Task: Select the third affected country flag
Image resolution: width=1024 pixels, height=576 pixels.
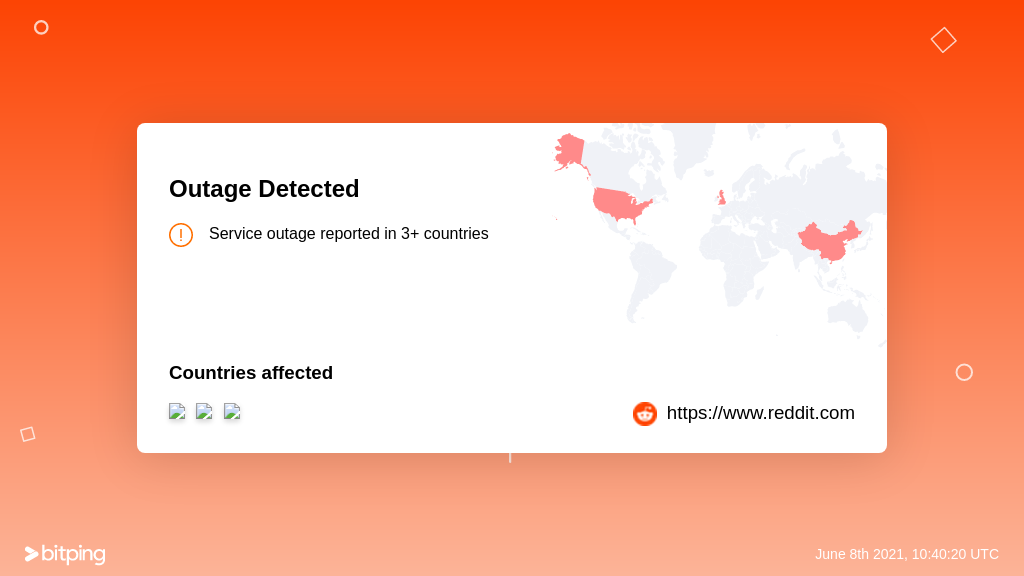Action: (x=232, y=411)
